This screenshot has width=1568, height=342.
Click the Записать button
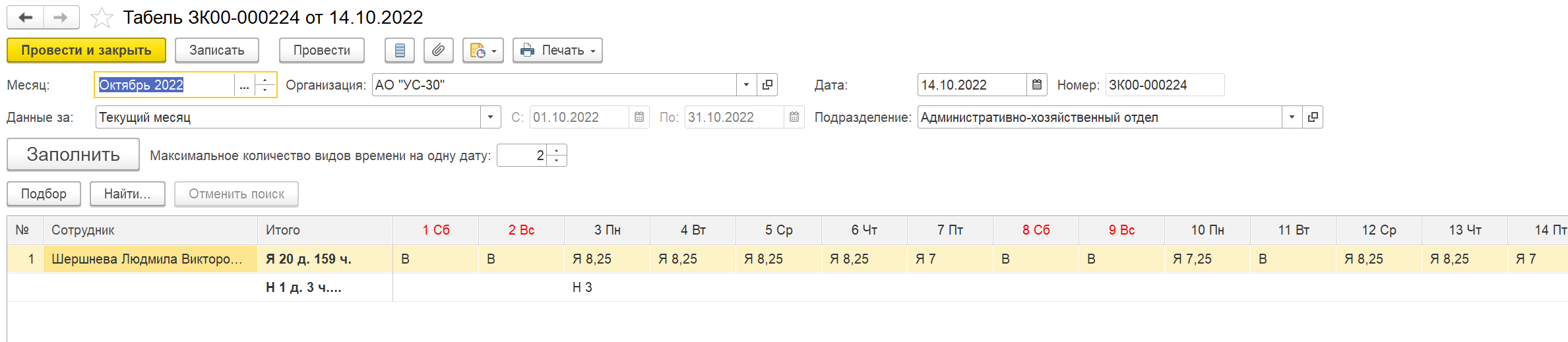click(x=217, y=50)
